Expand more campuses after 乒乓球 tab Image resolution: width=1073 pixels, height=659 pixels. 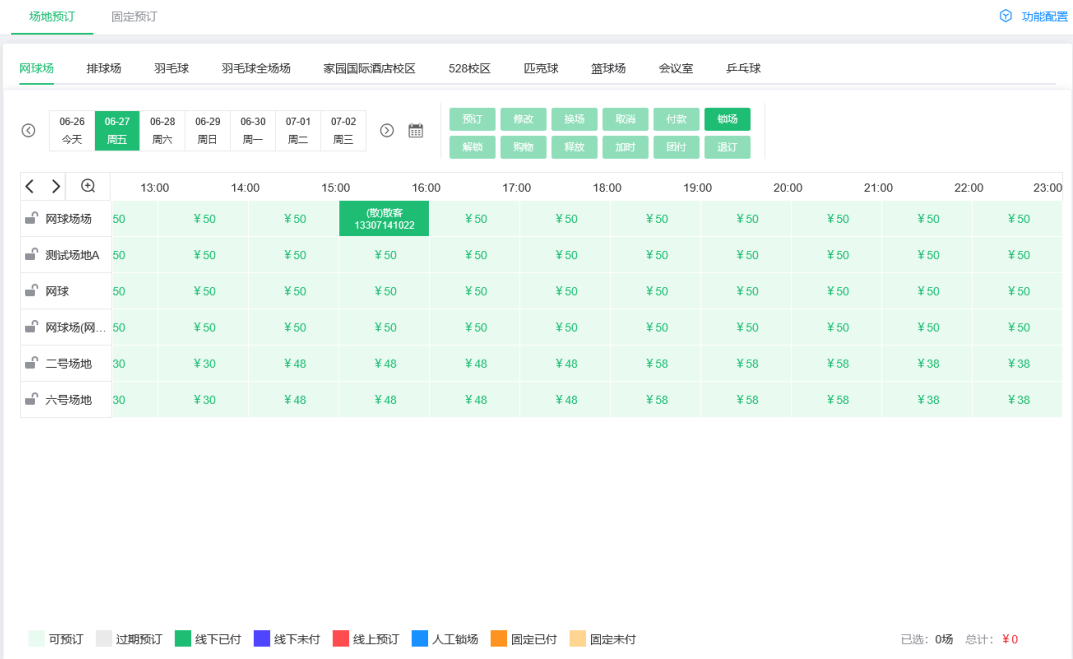[x=790, y=68]
